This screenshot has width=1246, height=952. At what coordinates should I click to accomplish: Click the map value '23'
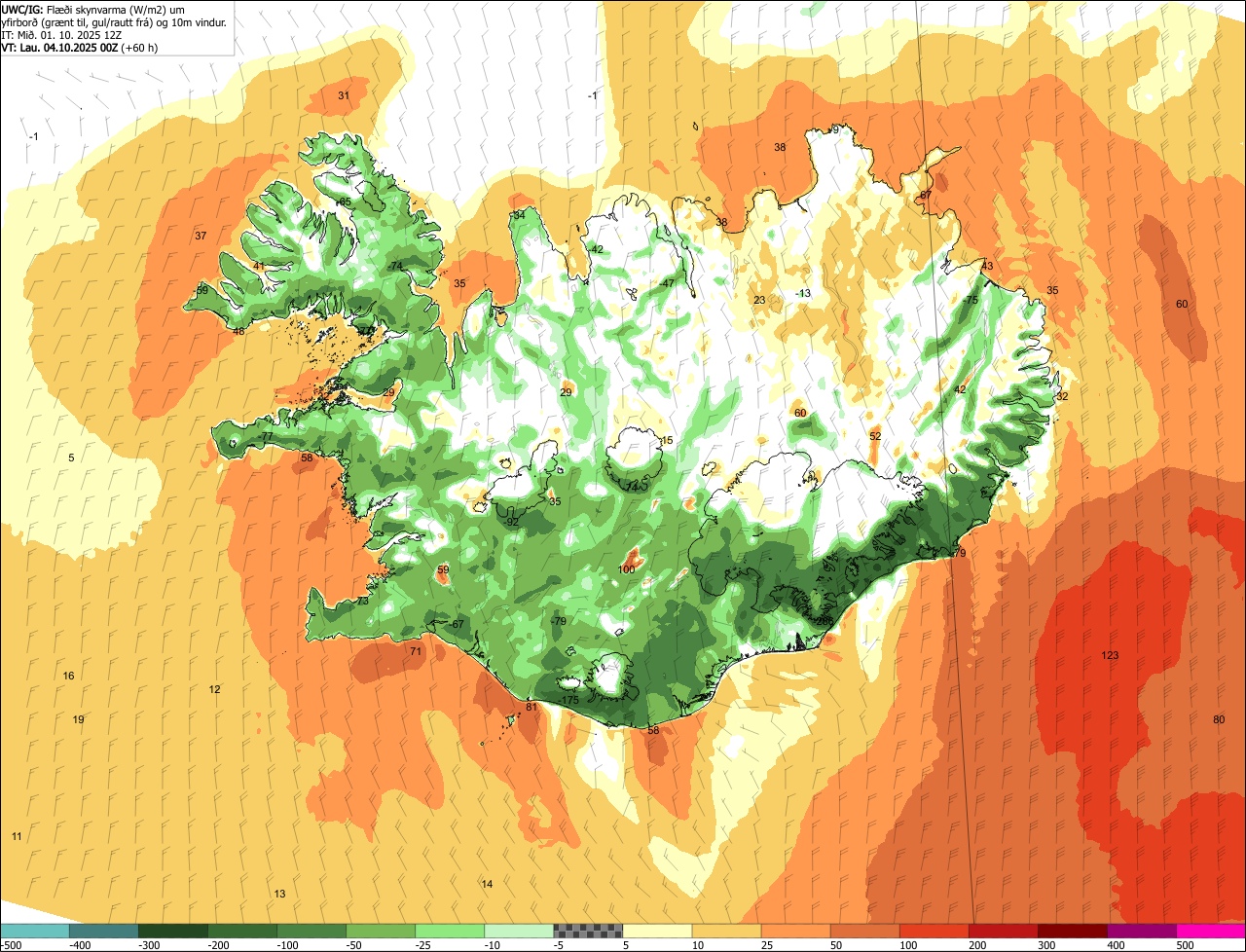[x=759, y=301]
